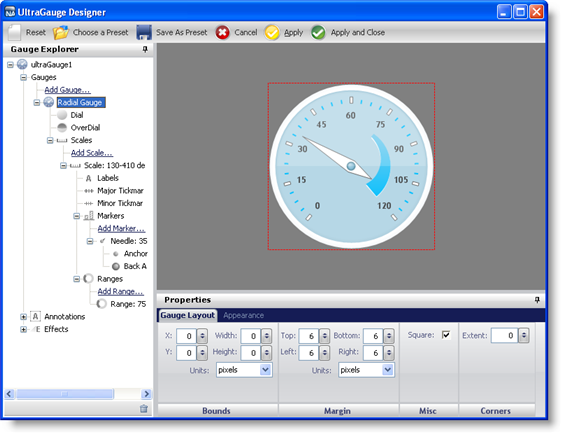Image resolution: width=562 pixels, height=434 pixels.
Task: Click the Range: 75 arc icon
Action: click(x=101, y=304)
